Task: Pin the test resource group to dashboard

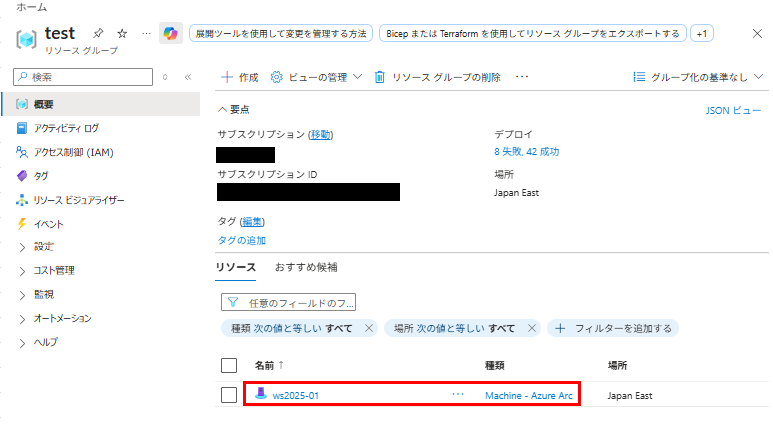Action: tap(98, 34)
